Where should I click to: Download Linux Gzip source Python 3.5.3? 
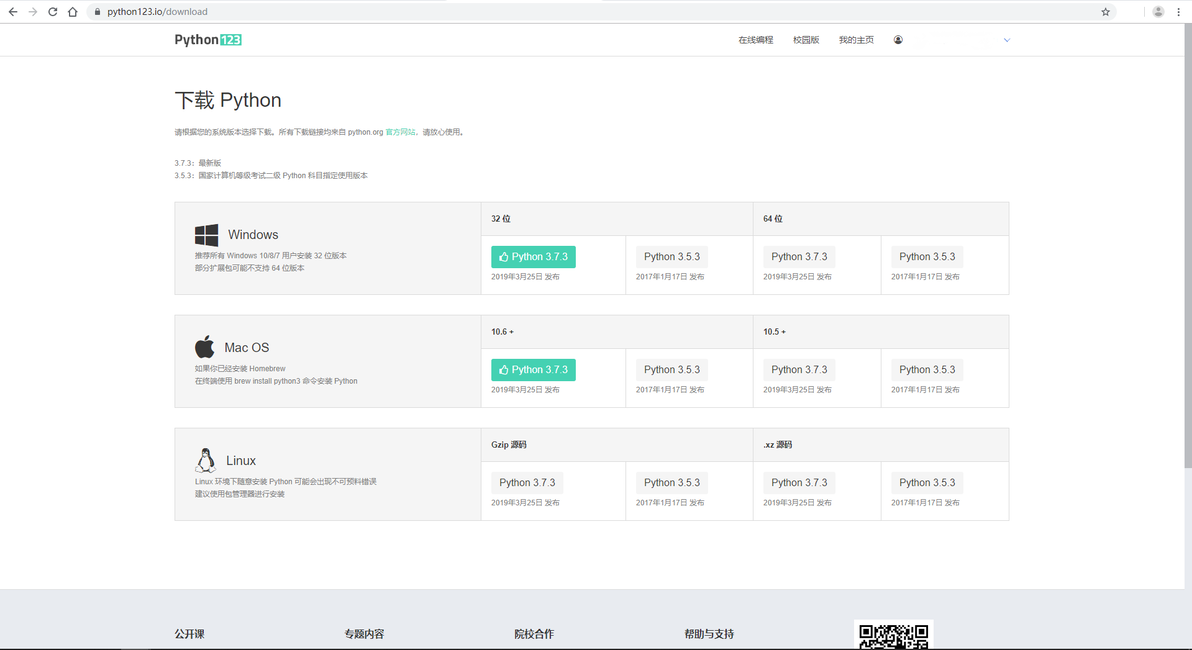(672, 483)
